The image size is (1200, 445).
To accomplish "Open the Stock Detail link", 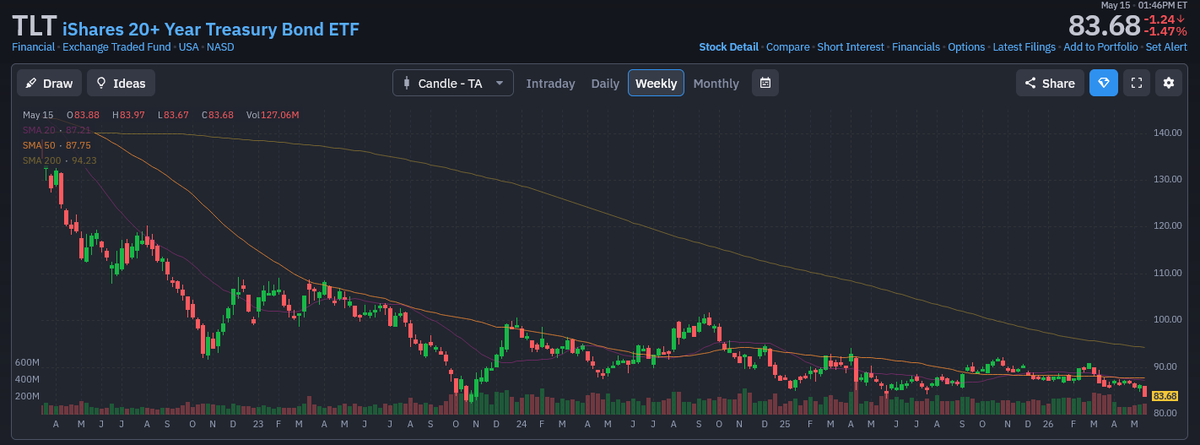I will [729, 47].
